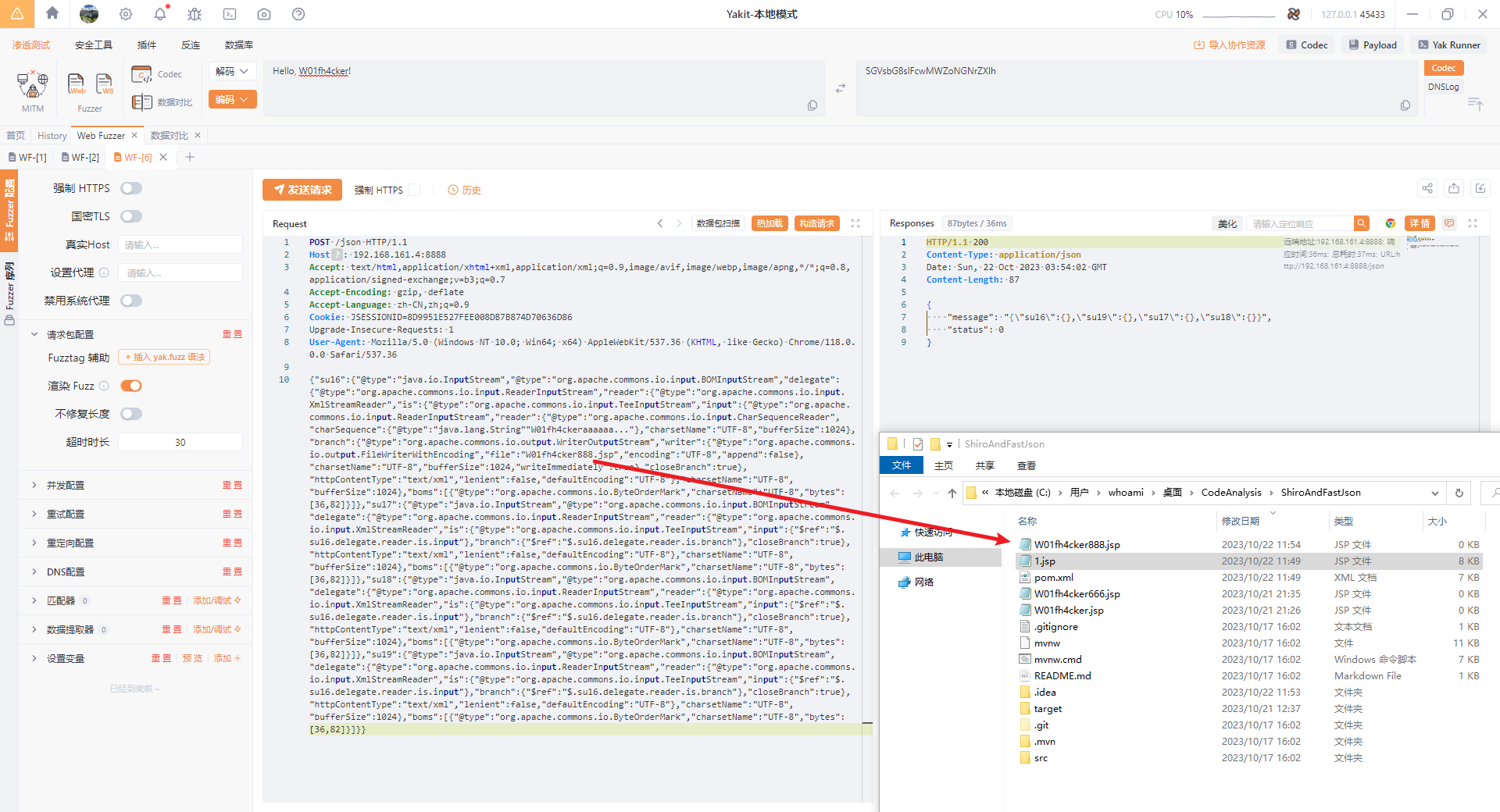Open the notification bell
Viewport: 1500px width, 812px height.
point(160,14)
